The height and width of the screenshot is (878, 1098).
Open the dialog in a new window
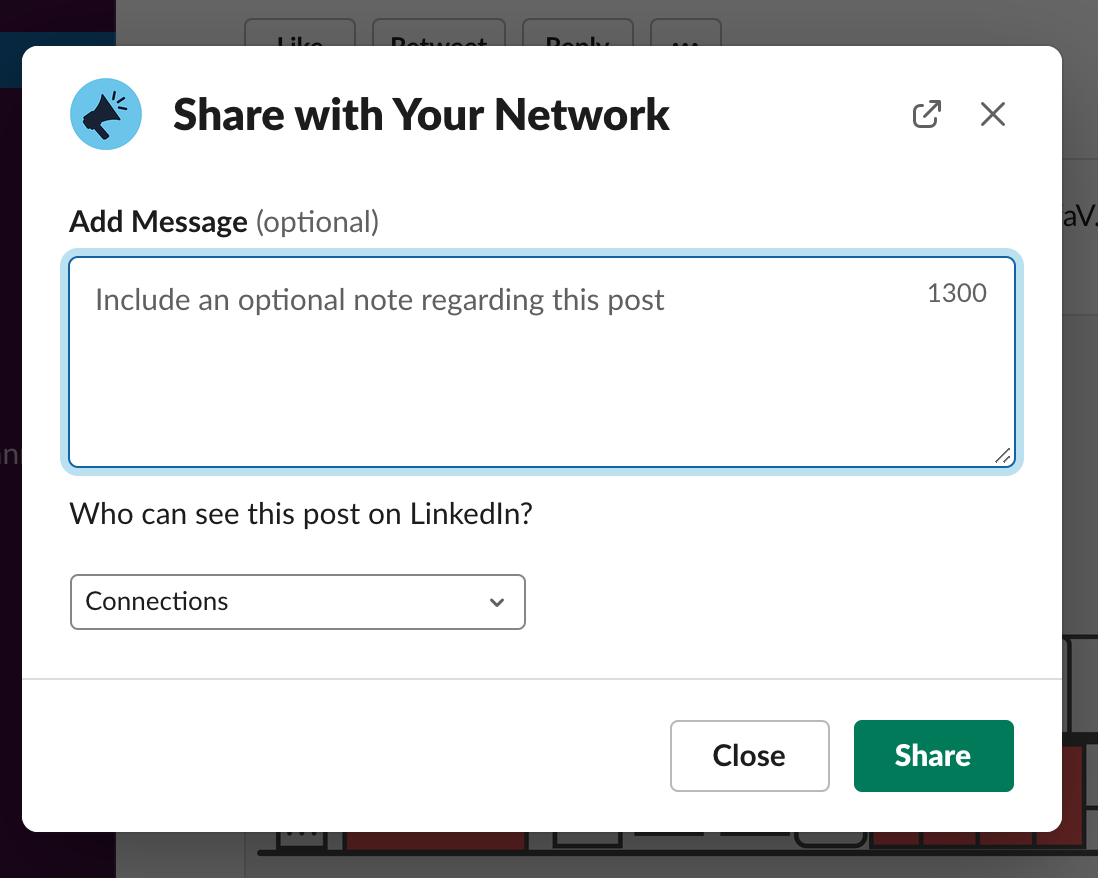click(x=926, y=114)
